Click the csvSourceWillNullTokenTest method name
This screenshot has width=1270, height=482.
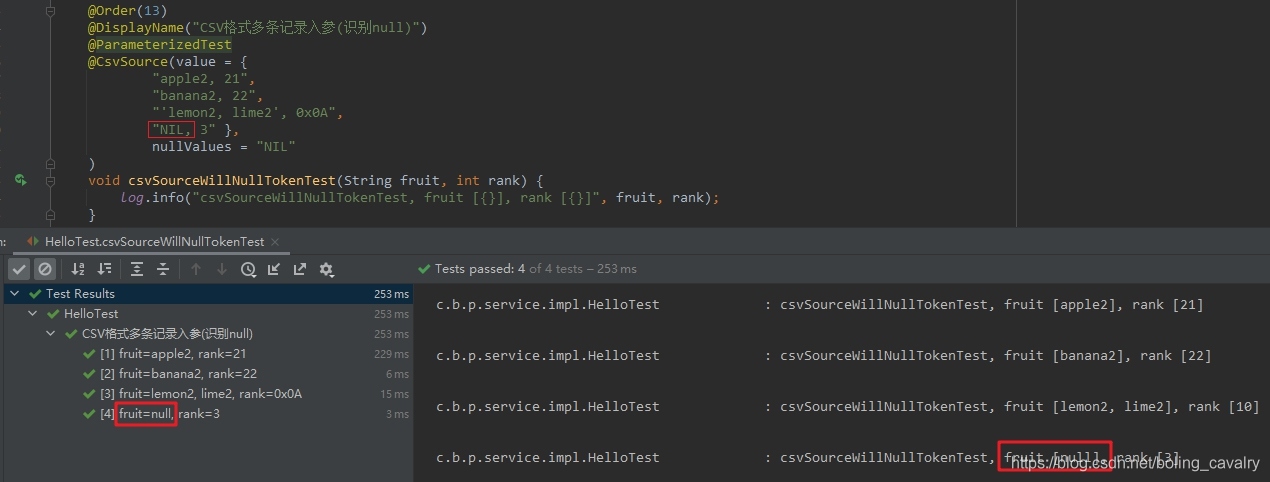[231, 180]
